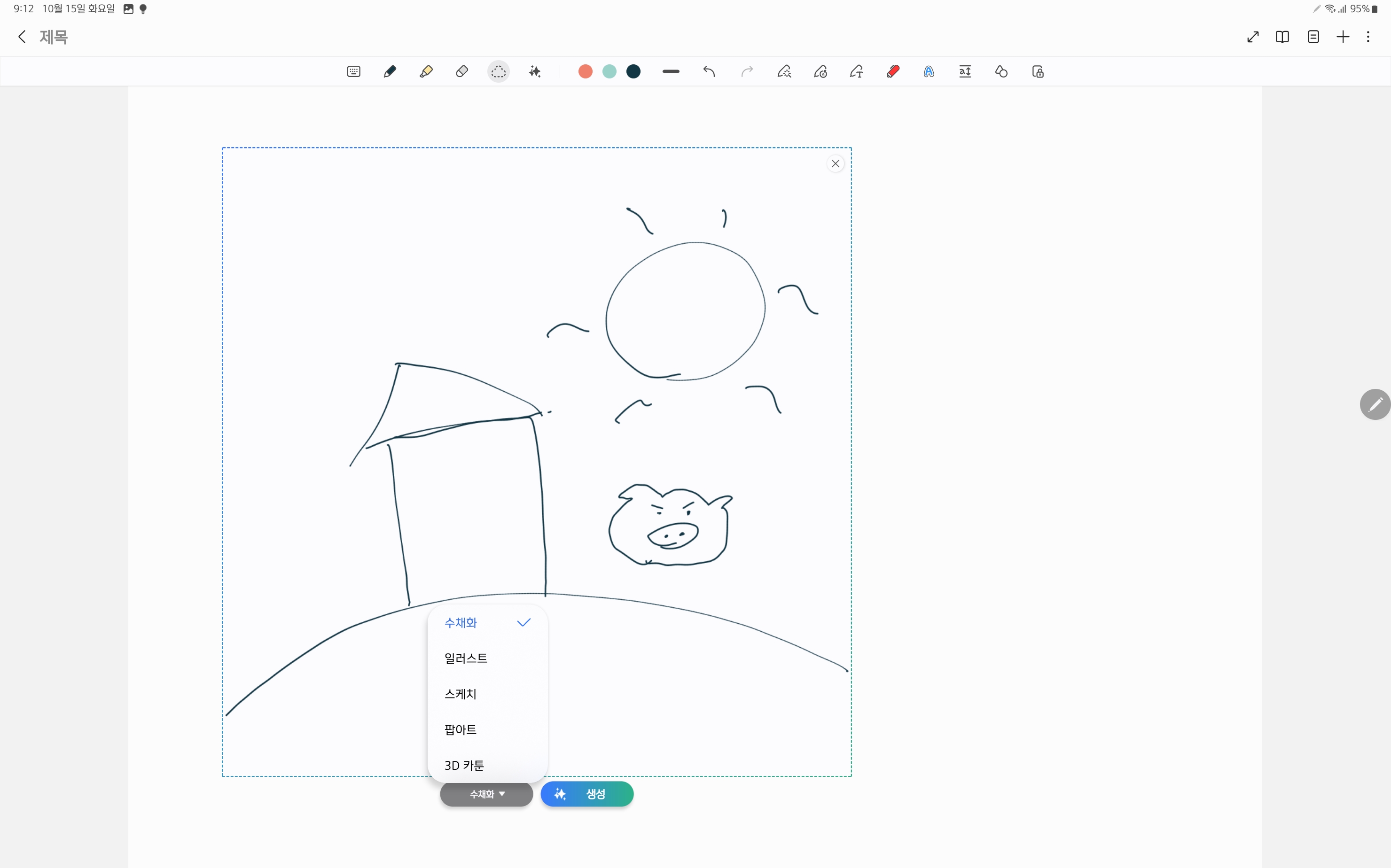Image resolution: width=1391 pixels, height=868 pixels.
Task: Dismiss the sketch selection box
Action: 835,163
